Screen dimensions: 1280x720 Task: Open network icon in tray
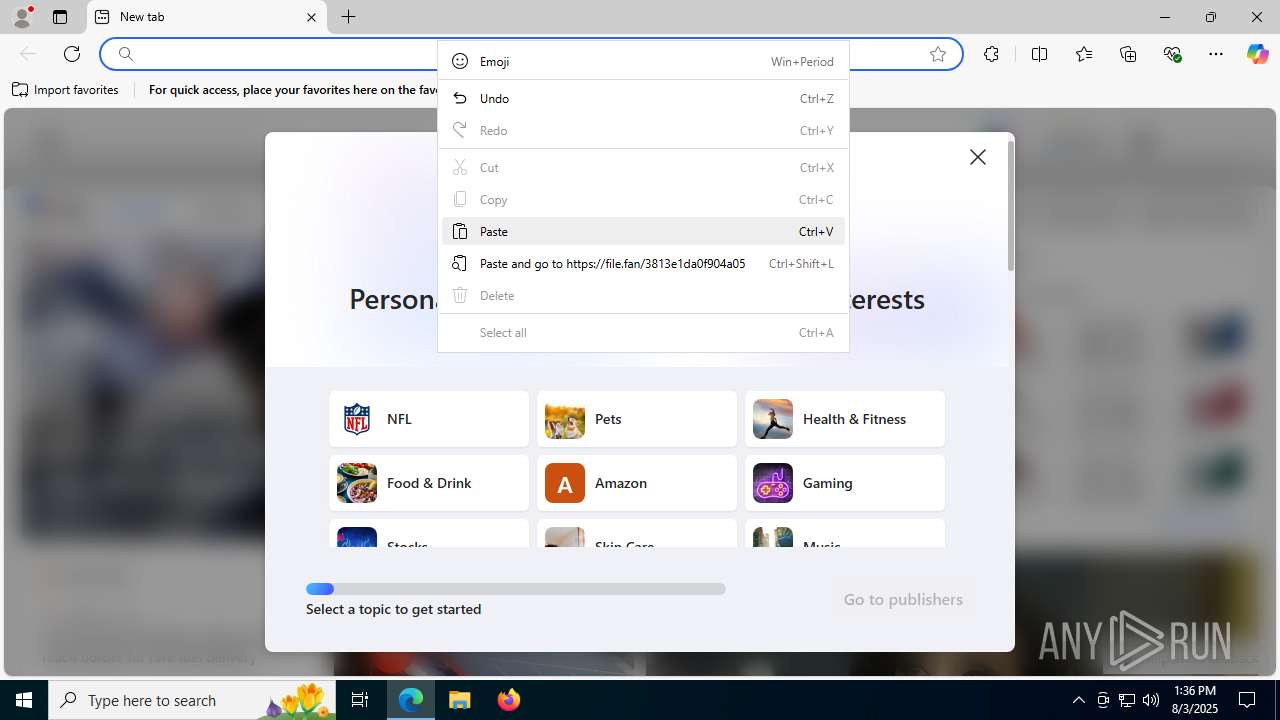coord(1127,700)
